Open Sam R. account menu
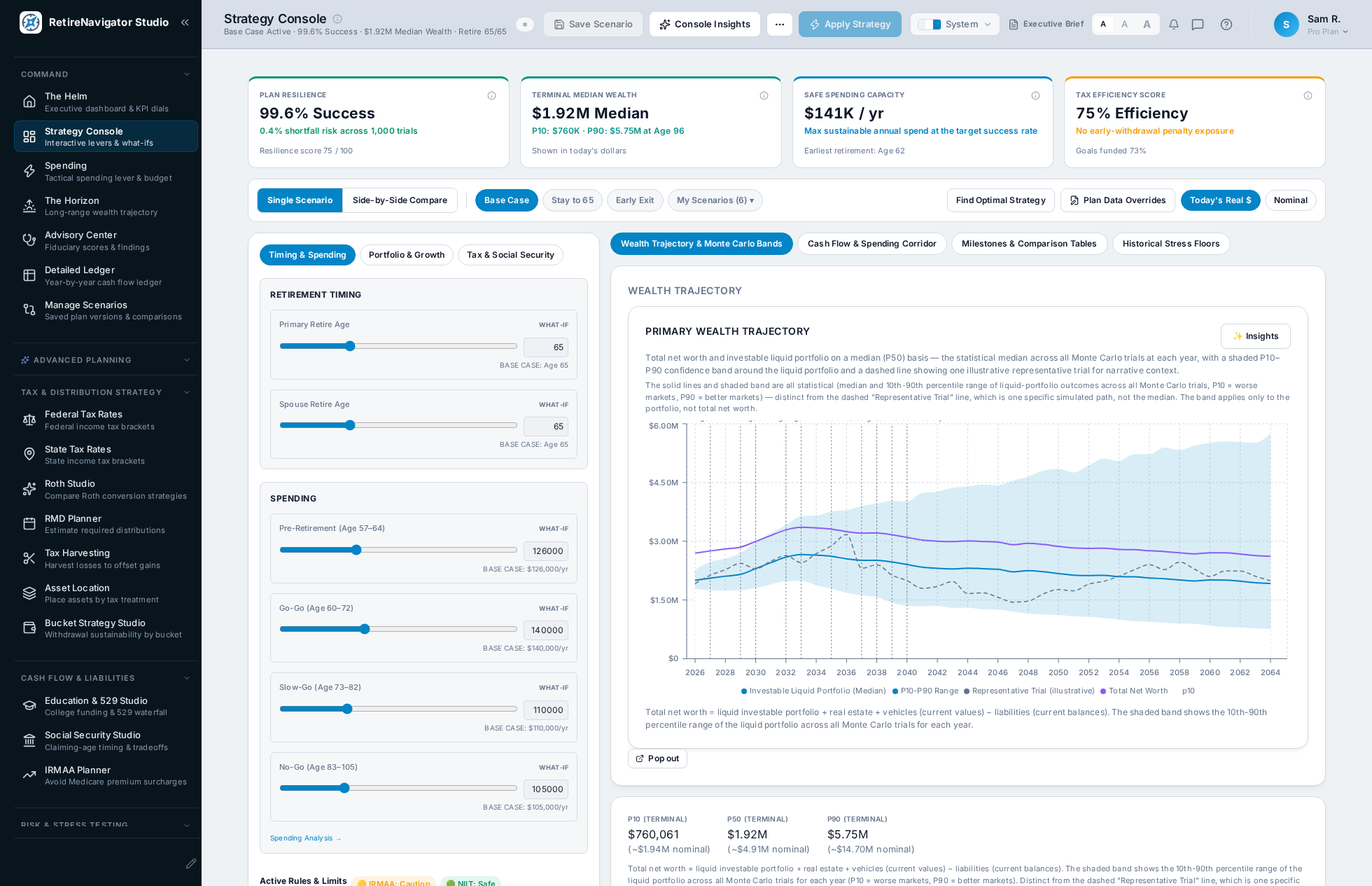This screenshot has width=1372, height=886. point(1310,25)
